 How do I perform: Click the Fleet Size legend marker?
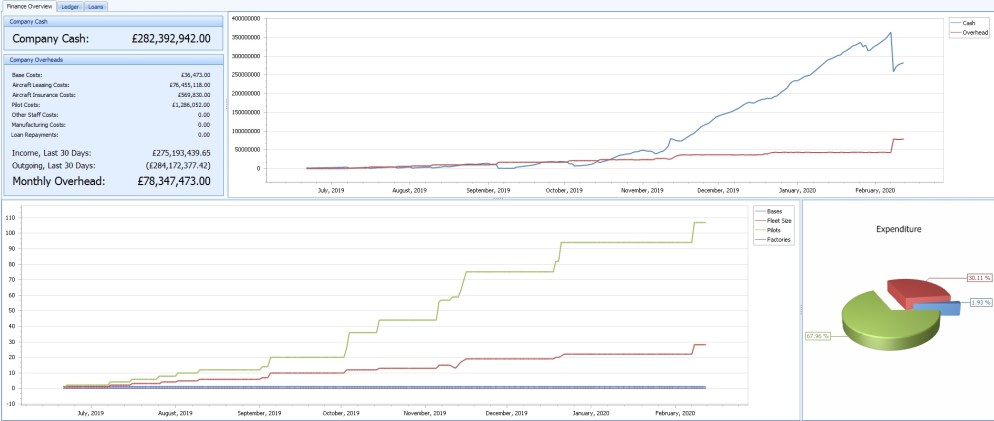759,221
